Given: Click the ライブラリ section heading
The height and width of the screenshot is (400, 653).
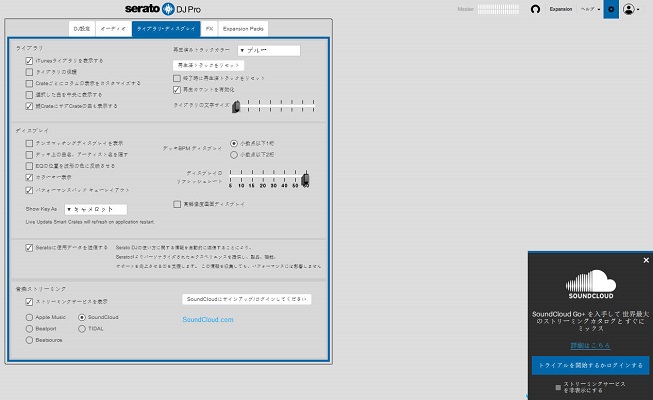Looking at the screenshot, I should coord(29,48).
